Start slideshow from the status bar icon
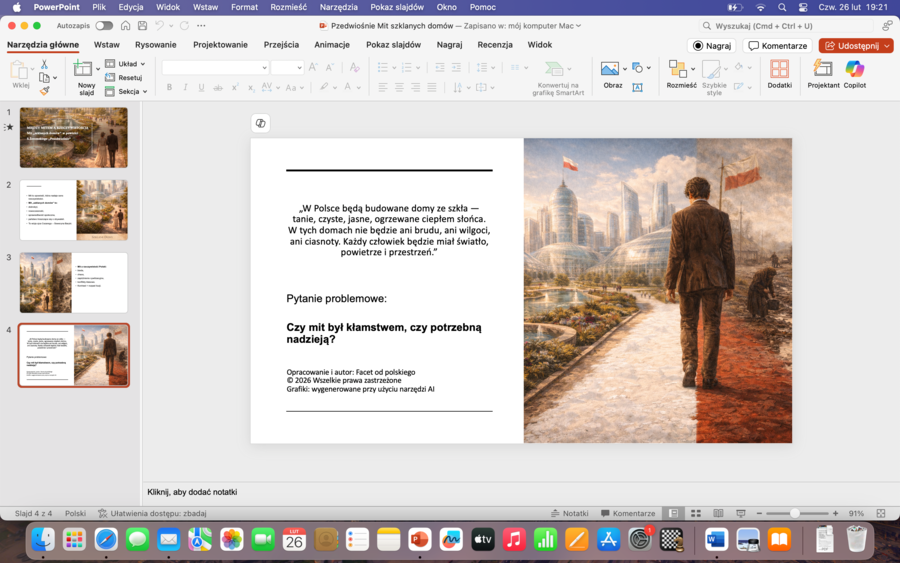 pyautogui.click(x=742, y=513)
